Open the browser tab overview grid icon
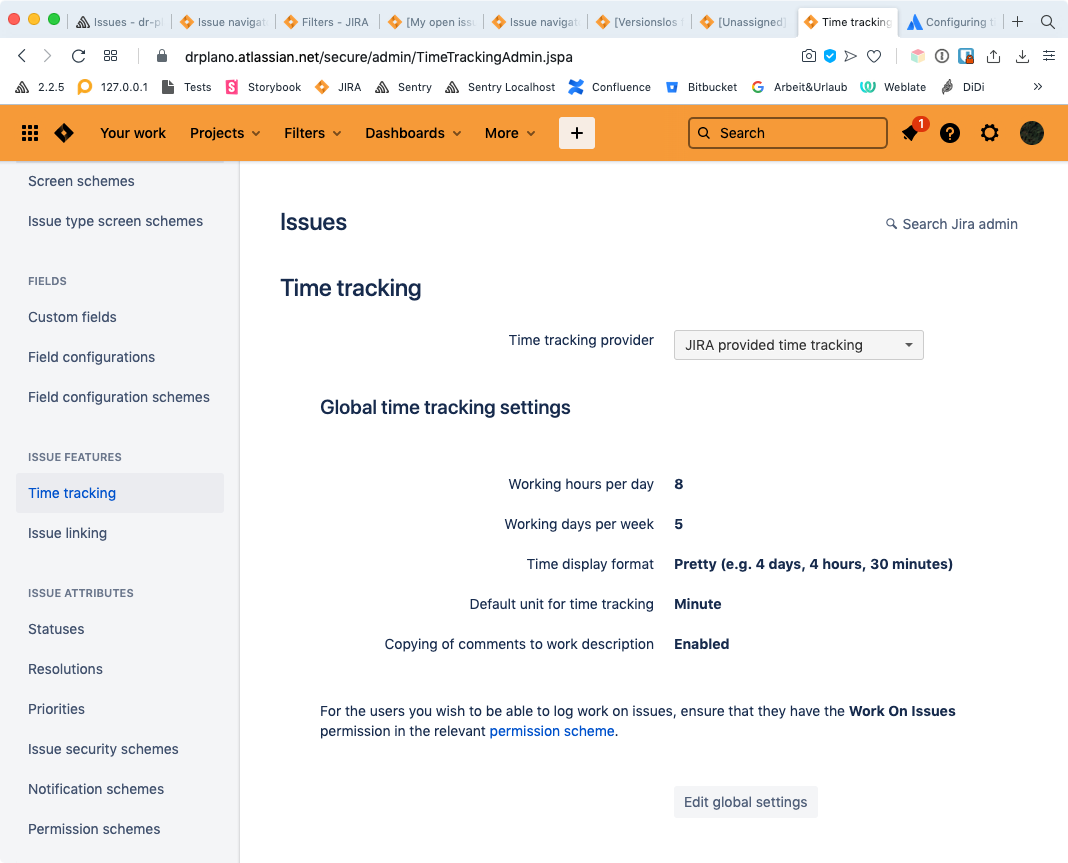Viewport: 1068px width, 863px height. 110,56
